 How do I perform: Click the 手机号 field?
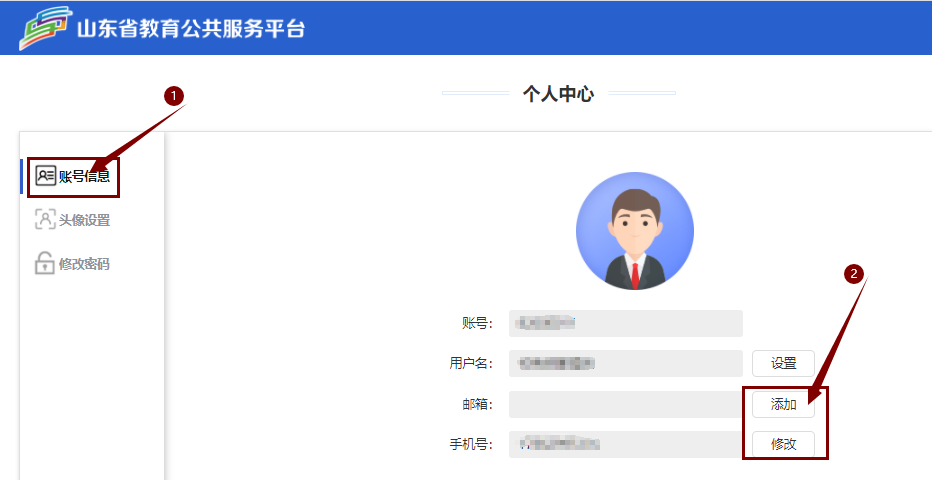point(625,444)
